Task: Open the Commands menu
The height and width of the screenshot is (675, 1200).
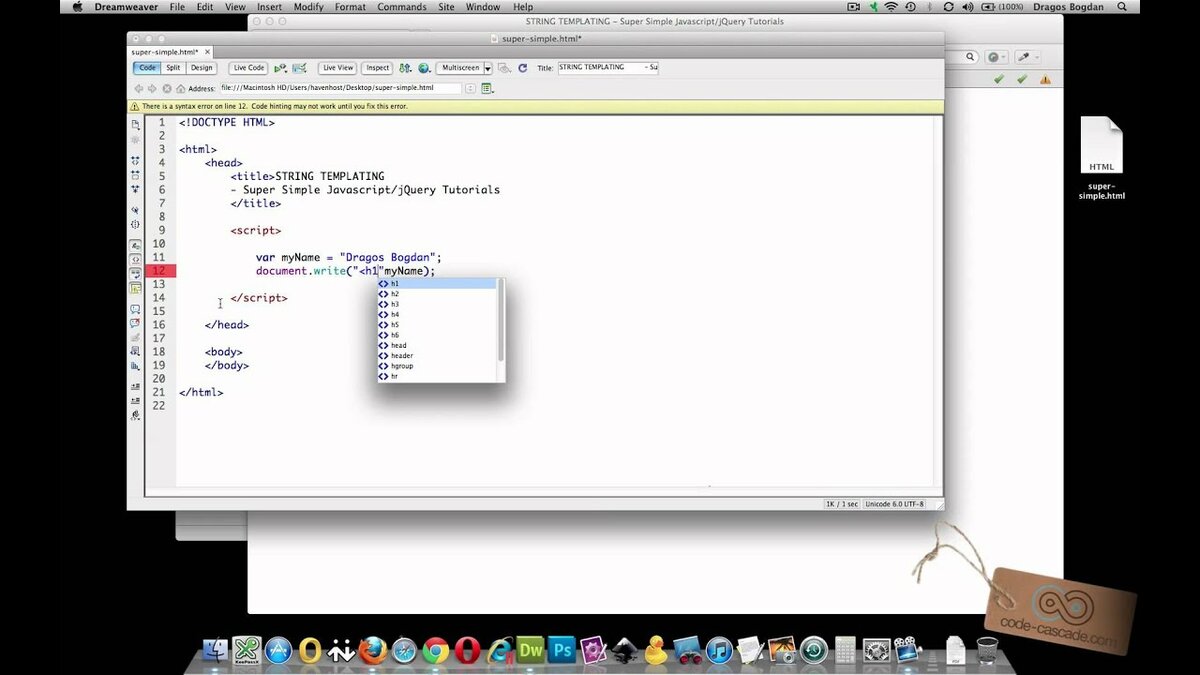Action: click(x=402, y=7)
